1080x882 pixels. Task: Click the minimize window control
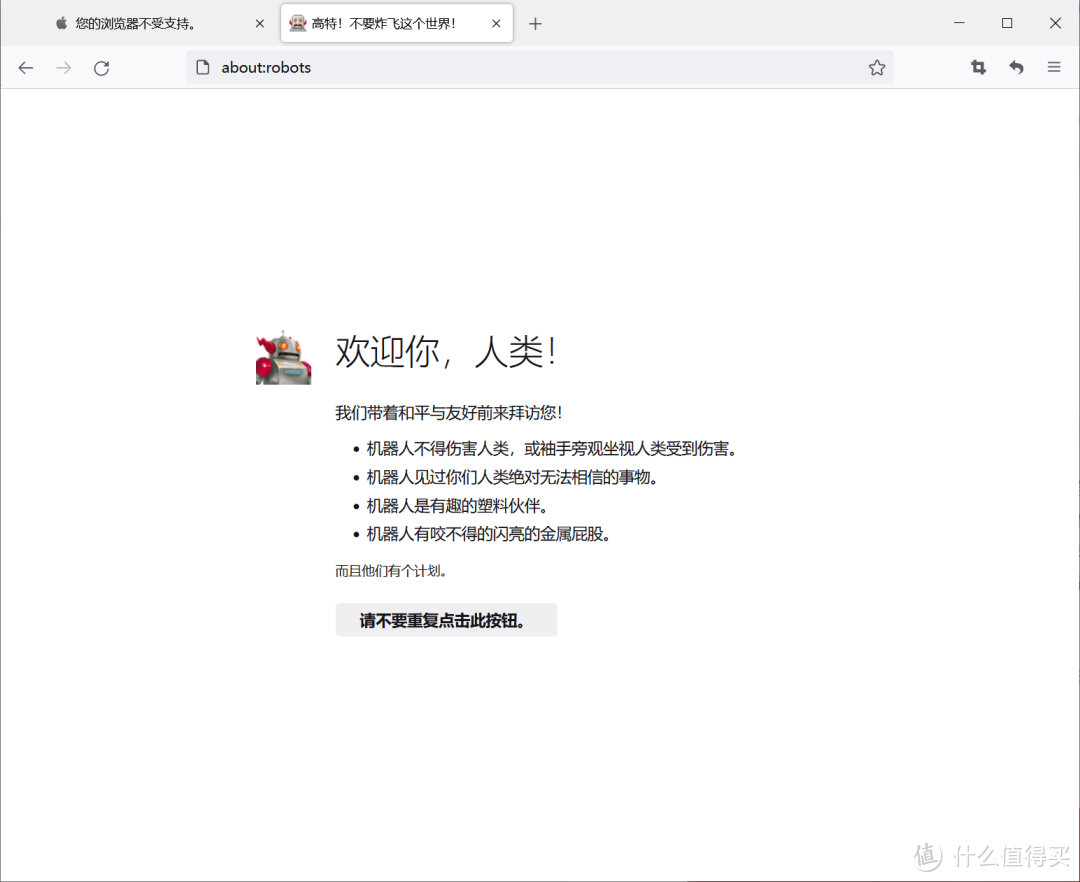(959, 22)
